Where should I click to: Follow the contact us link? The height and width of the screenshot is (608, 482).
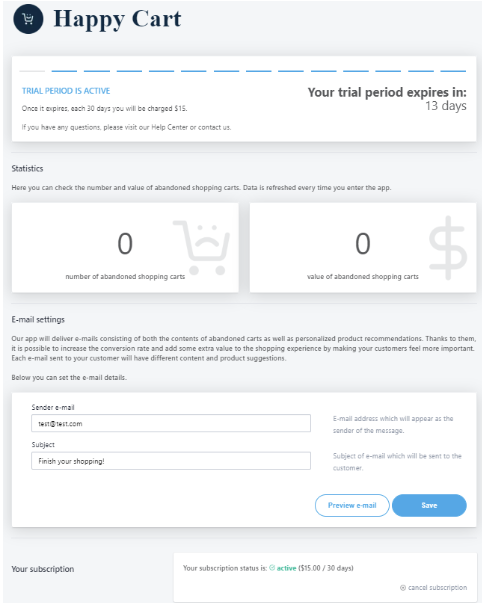(214, 127)
